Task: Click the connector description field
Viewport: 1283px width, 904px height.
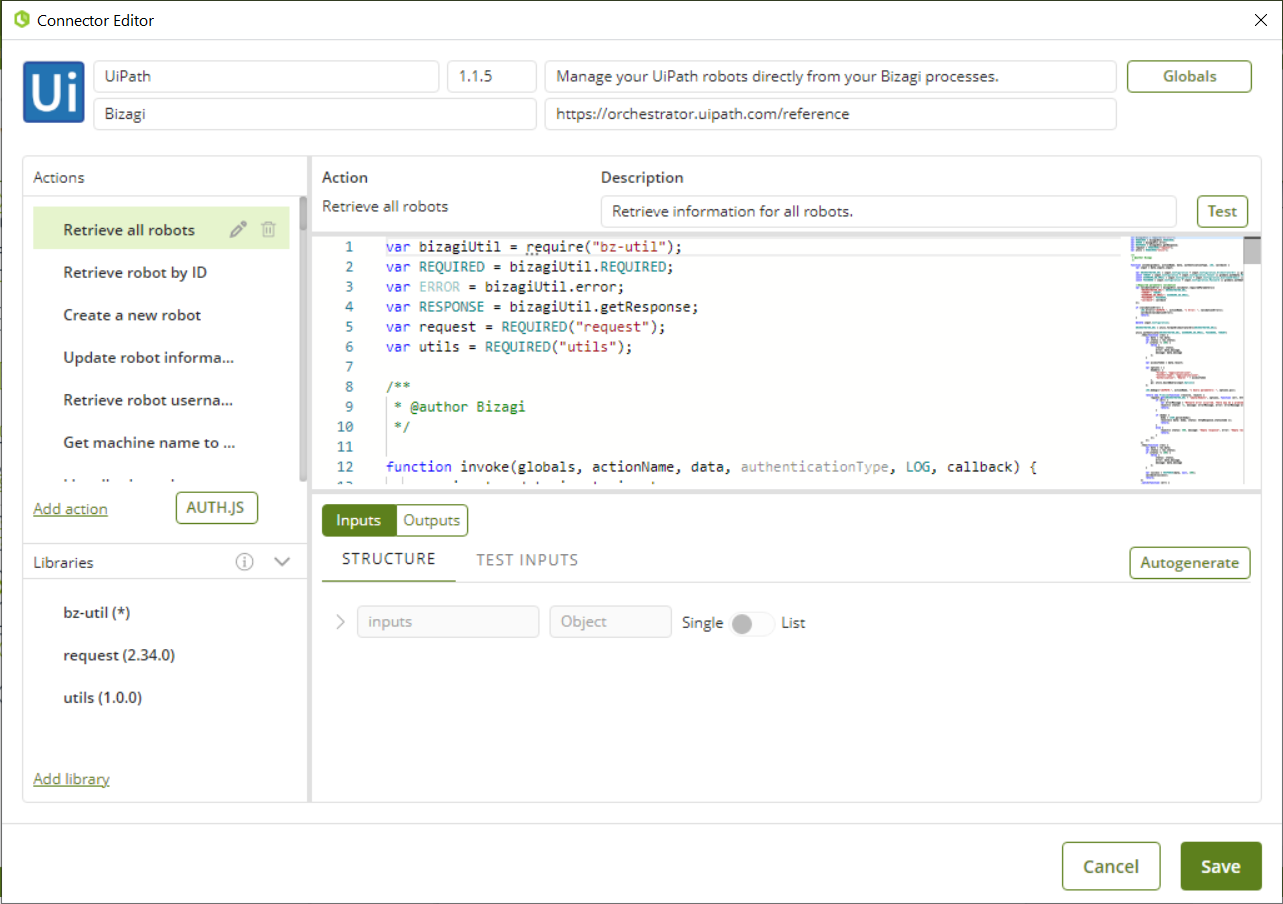Action: coord(830,76)
